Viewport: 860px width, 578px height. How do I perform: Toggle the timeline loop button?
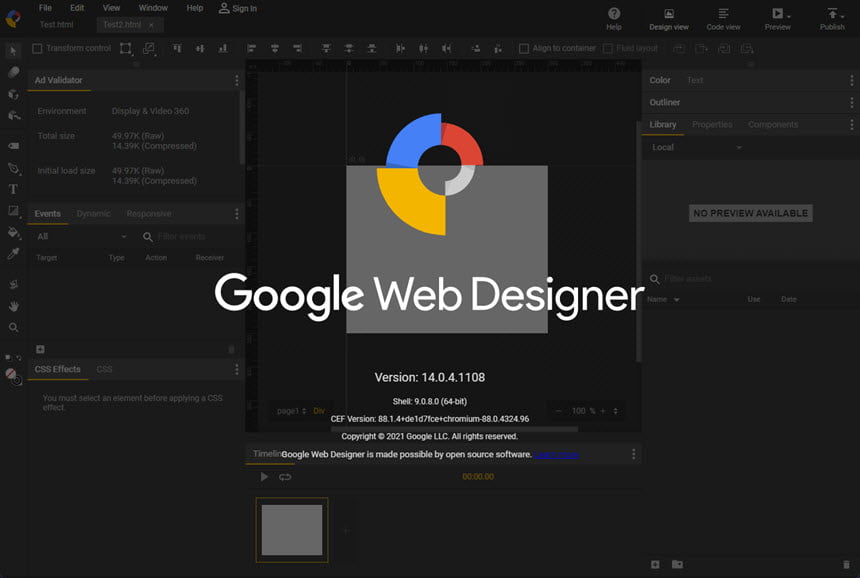285,477
